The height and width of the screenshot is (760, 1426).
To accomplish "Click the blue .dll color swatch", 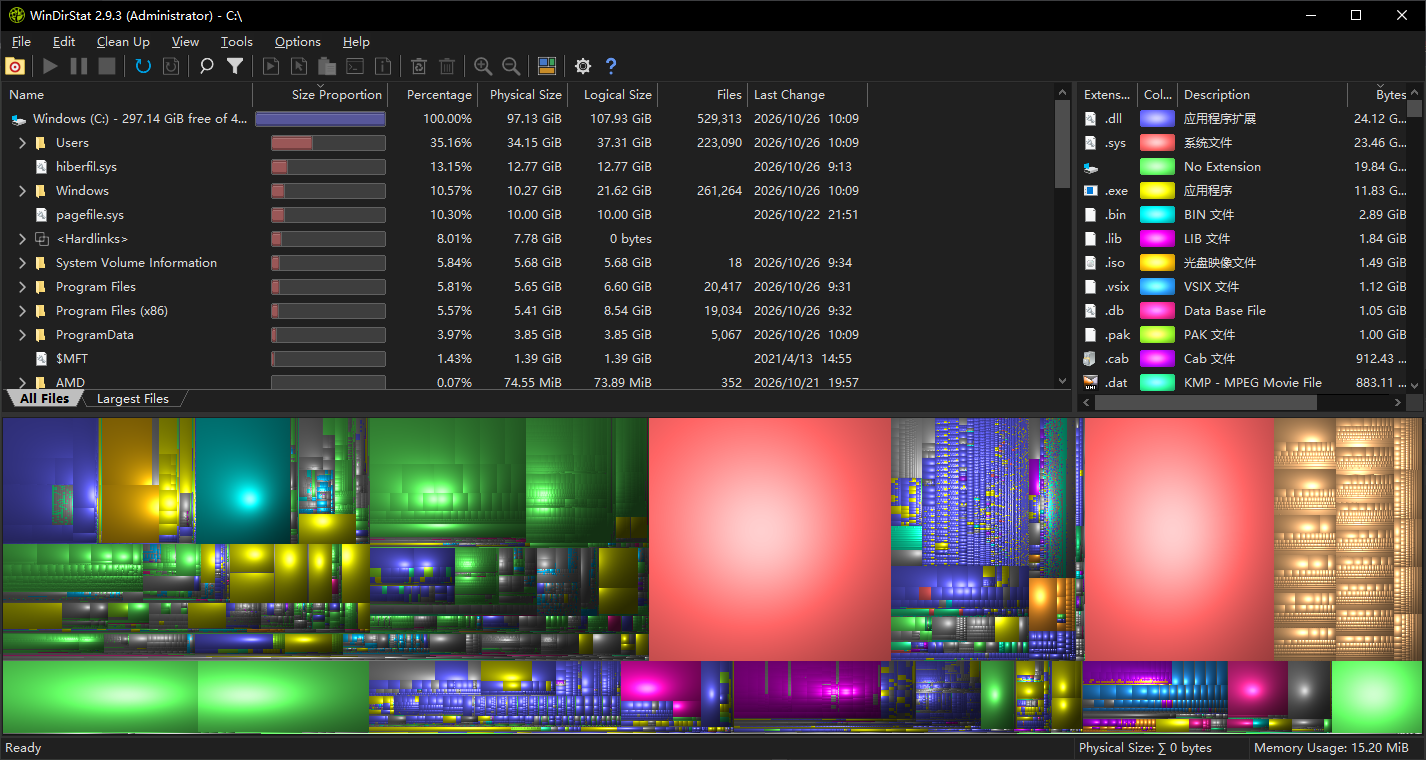I will (1157, 119).
